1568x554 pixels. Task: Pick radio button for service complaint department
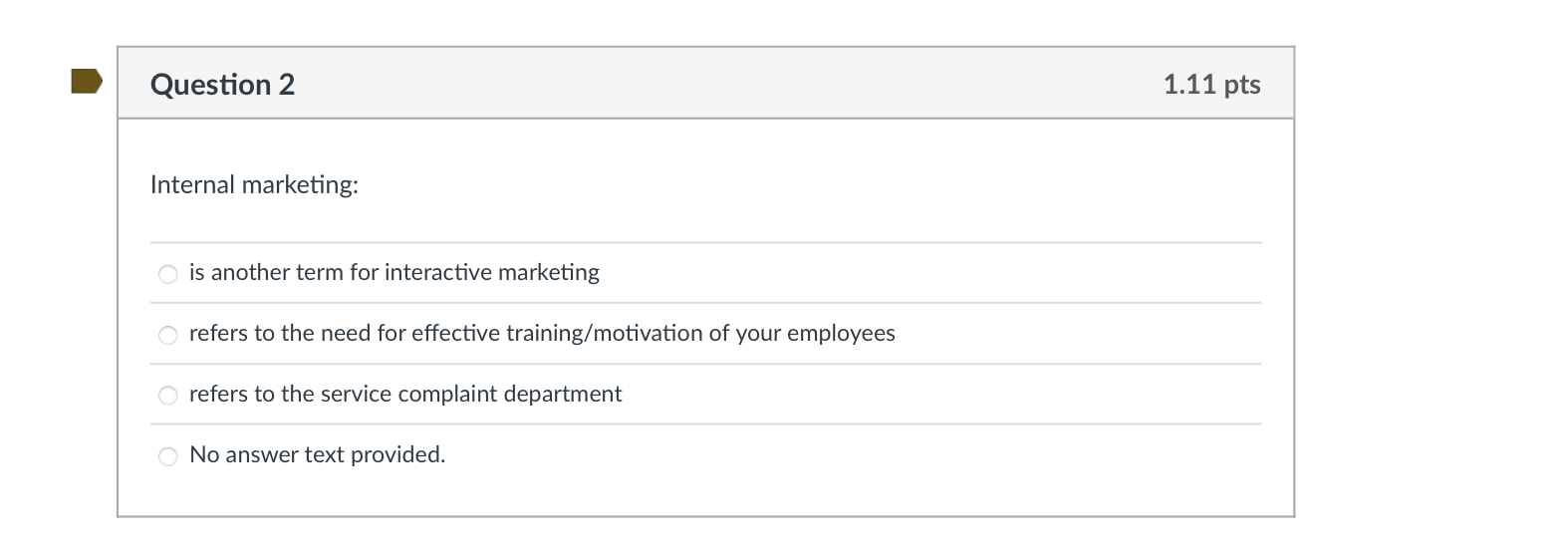[x=168, y=396]
